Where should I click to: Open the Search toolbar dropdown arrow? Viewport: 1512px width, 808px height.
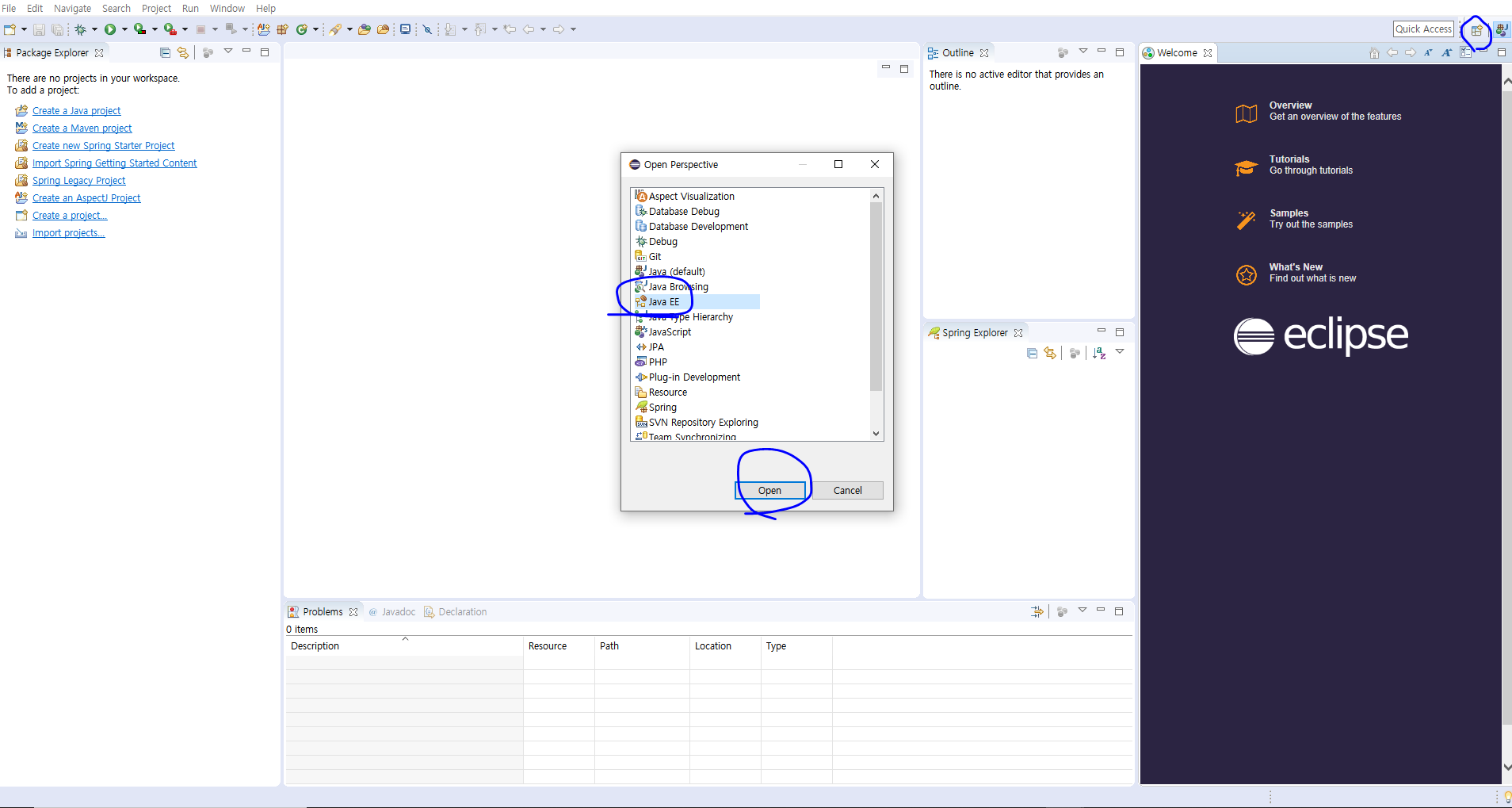(349, 29)
